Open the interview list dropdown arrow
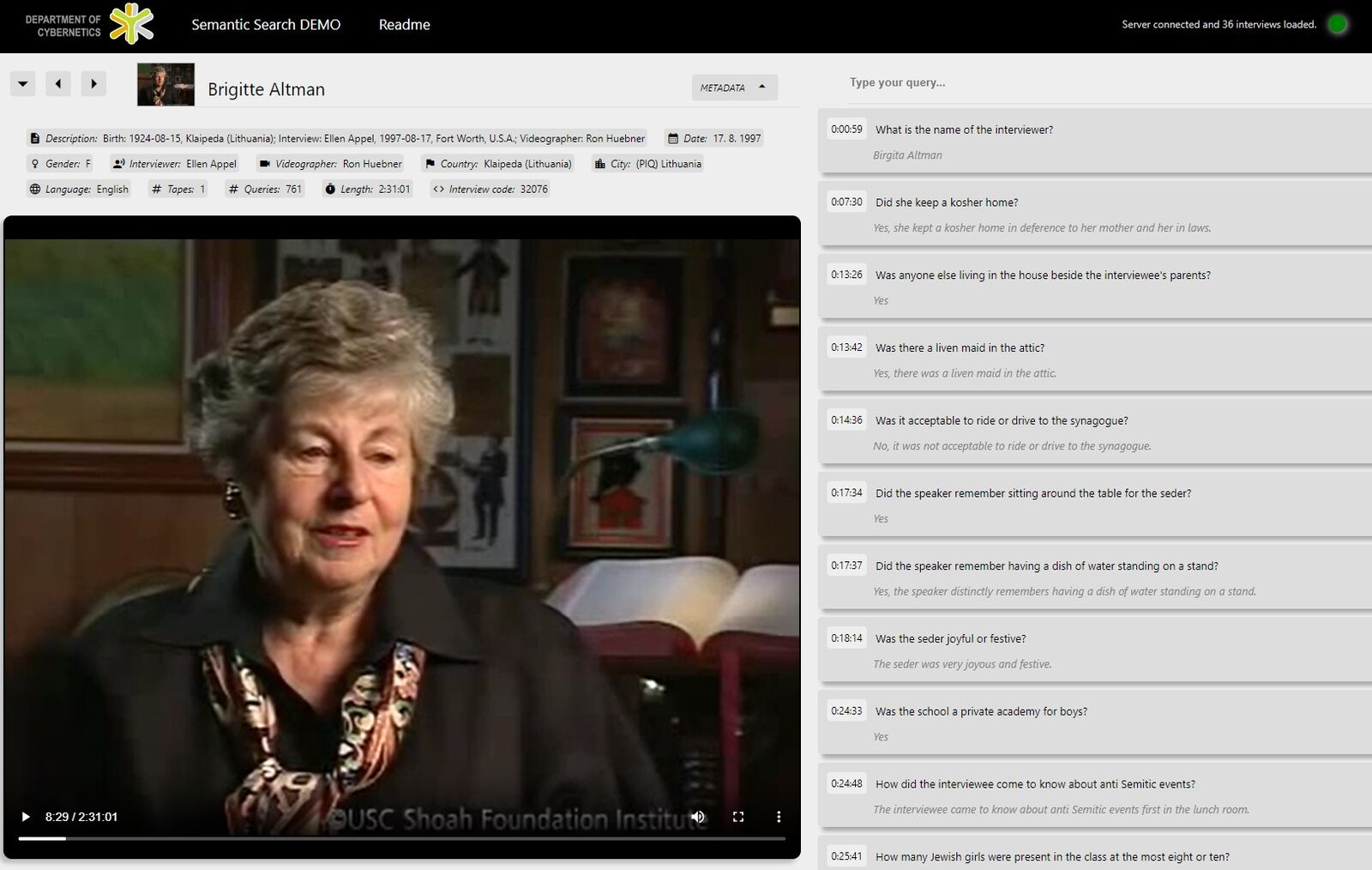Screen dimensions: 1372x870 (23, 83)
